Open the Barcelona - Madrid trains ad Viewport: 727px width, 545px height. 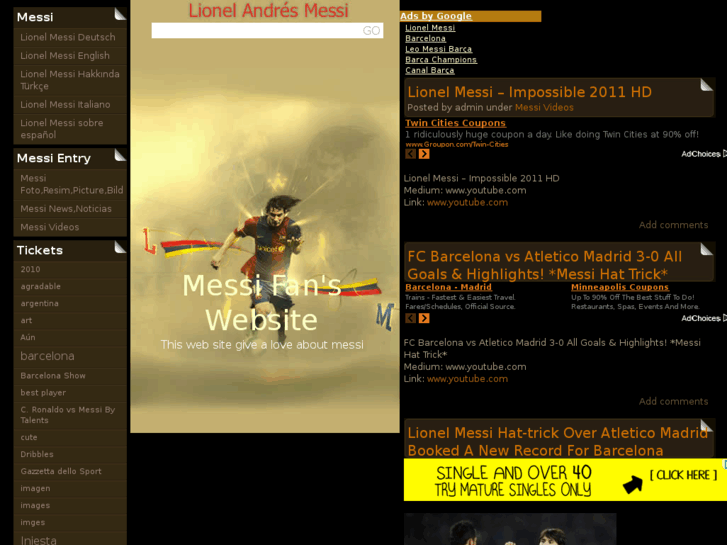(x=448, y=287)
